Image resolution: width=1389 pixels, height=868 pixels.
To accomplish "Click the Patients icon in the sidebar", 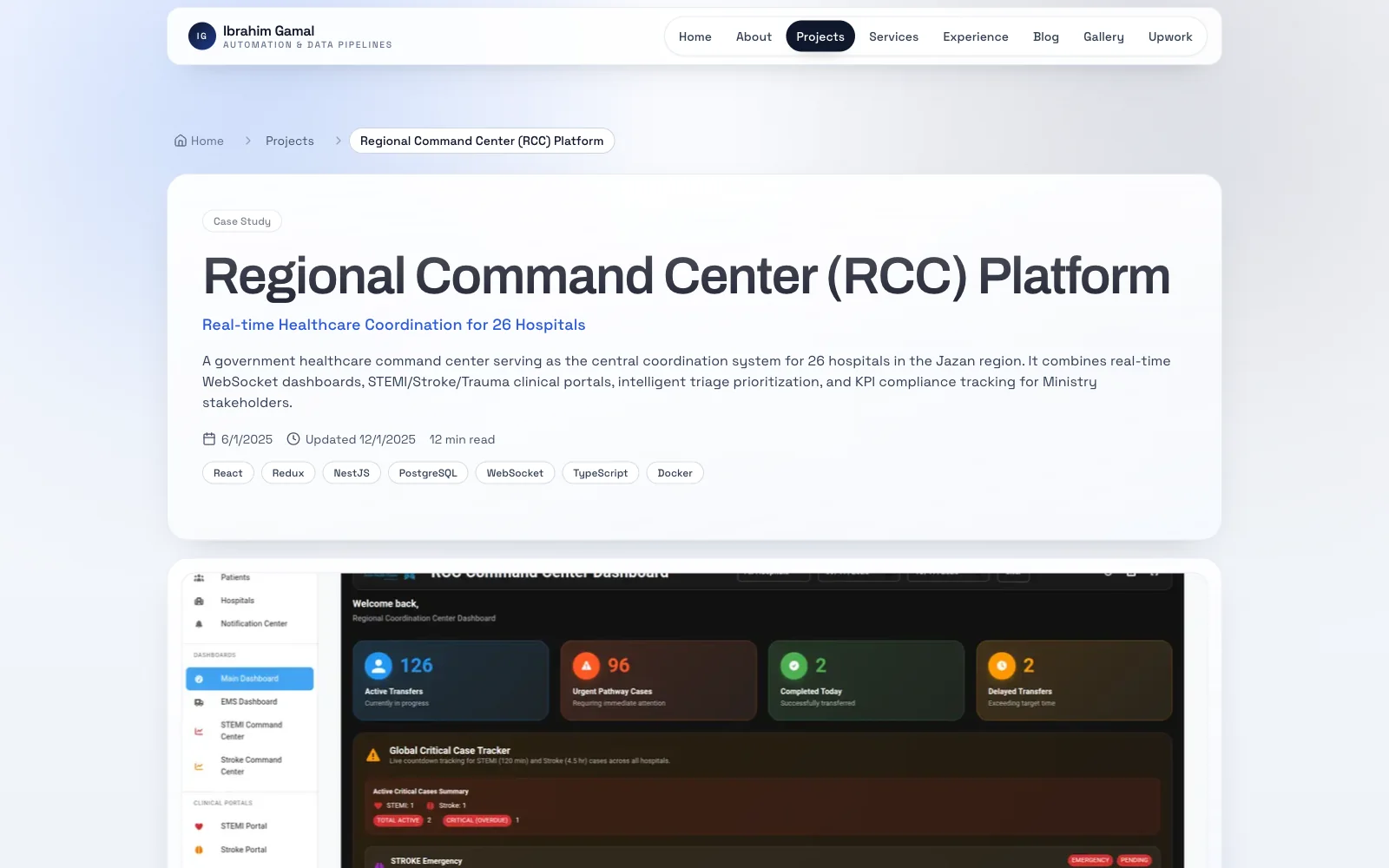I will point(199,577).
